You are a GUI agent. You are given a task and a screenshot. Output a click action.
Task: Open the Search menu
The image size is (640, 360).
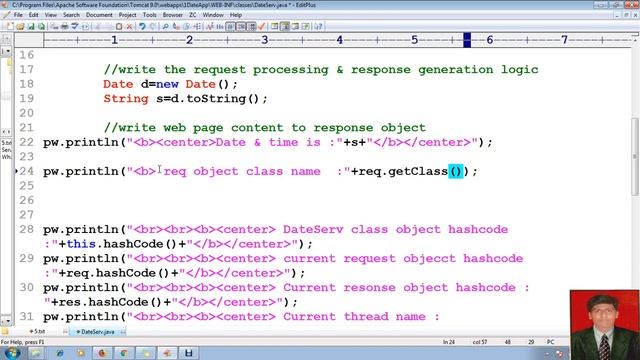[71, 15]
